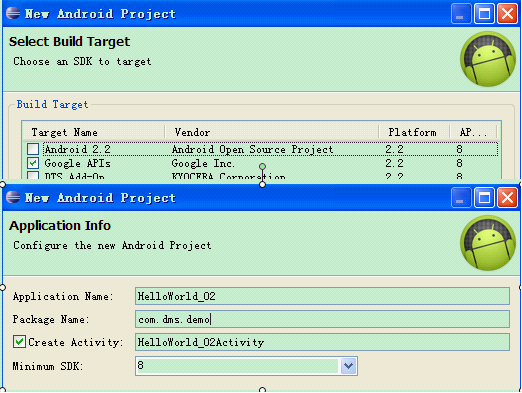Toggle the Create Activity checkbox
The height and width of the screenshot is (393, 522).
[19, 342]
